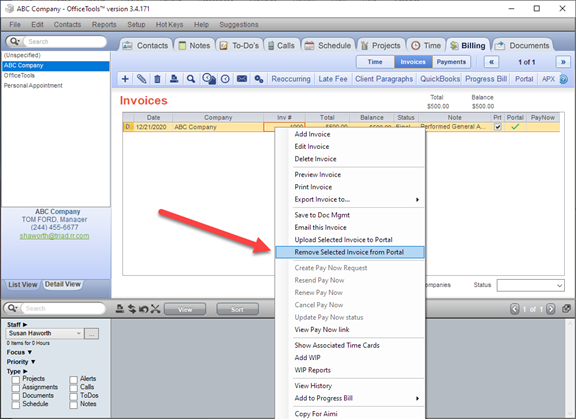Open the Susan Haworth staff dropdown
The image size is (576, 419).
click(x=44, y=333)
